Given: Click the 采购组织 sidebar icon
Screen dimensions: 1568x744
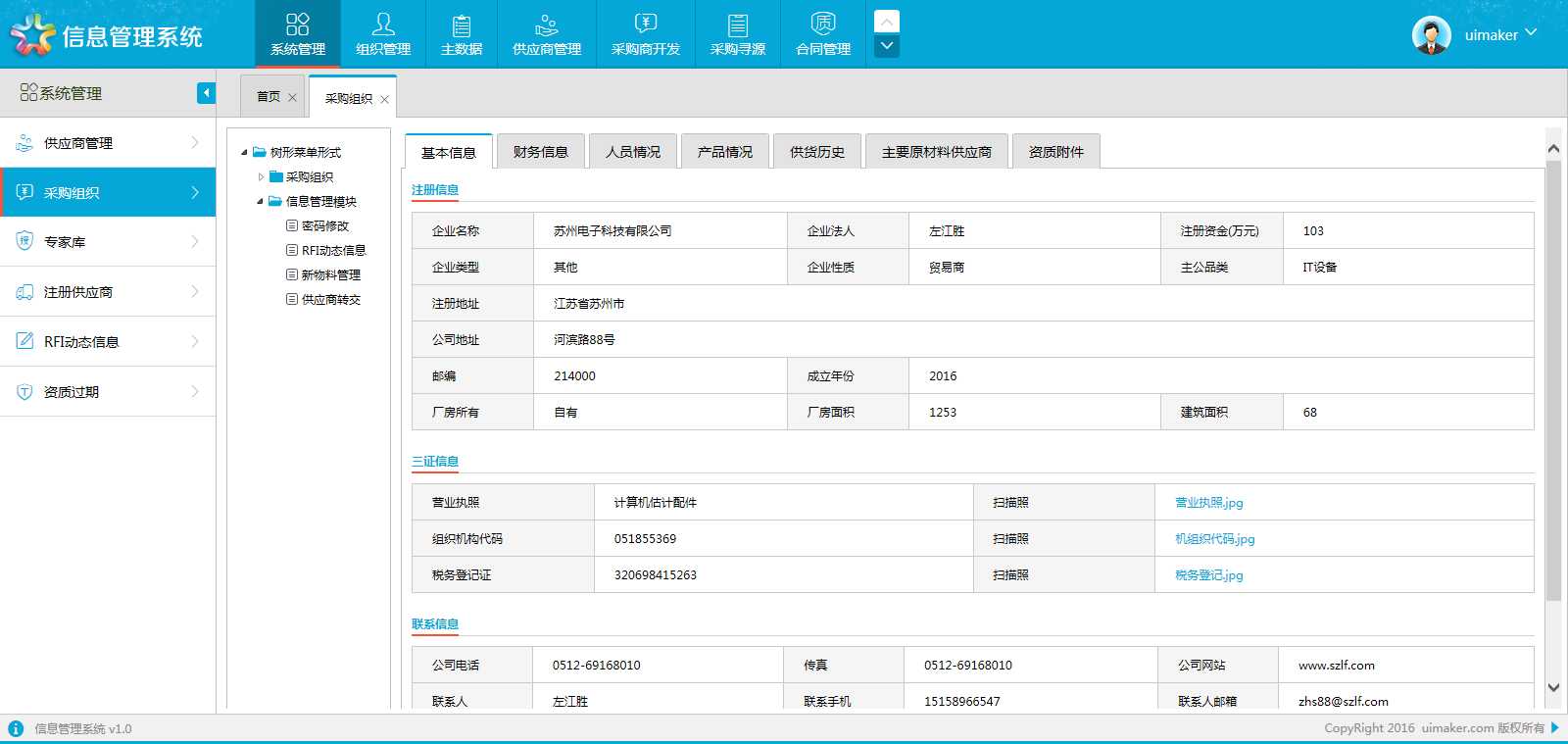Looking at the screenshot, I should pyautogui.click(x=24, y=192).
